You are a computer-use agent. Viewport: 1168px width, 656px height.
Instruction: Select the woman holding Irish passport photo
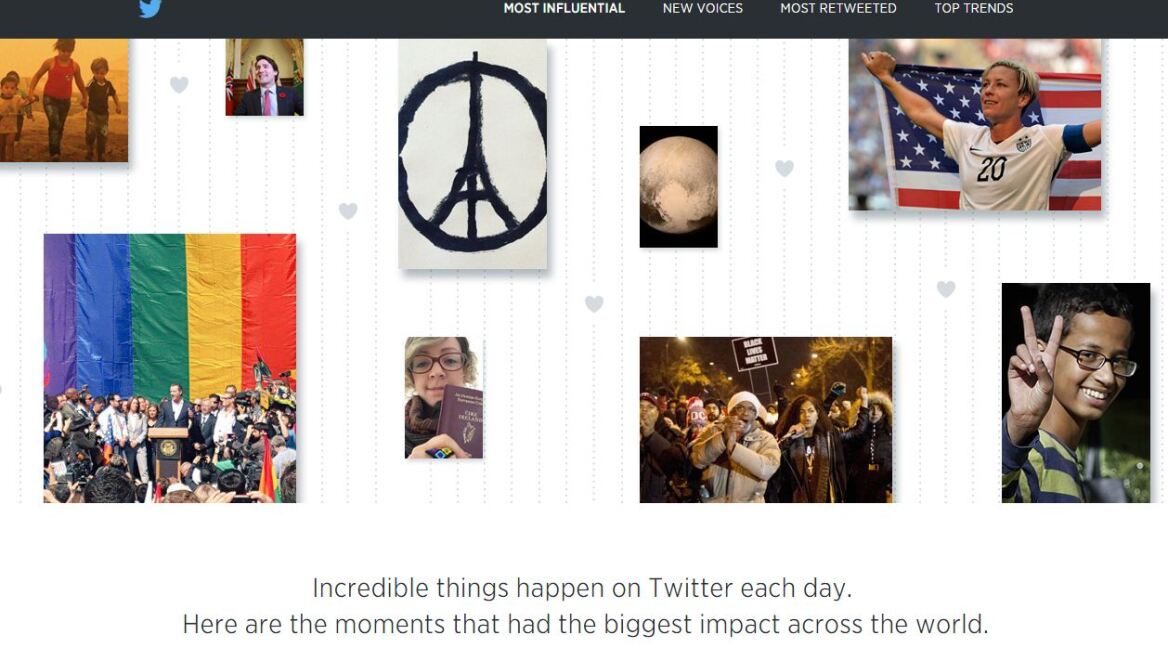click(444, 398)
